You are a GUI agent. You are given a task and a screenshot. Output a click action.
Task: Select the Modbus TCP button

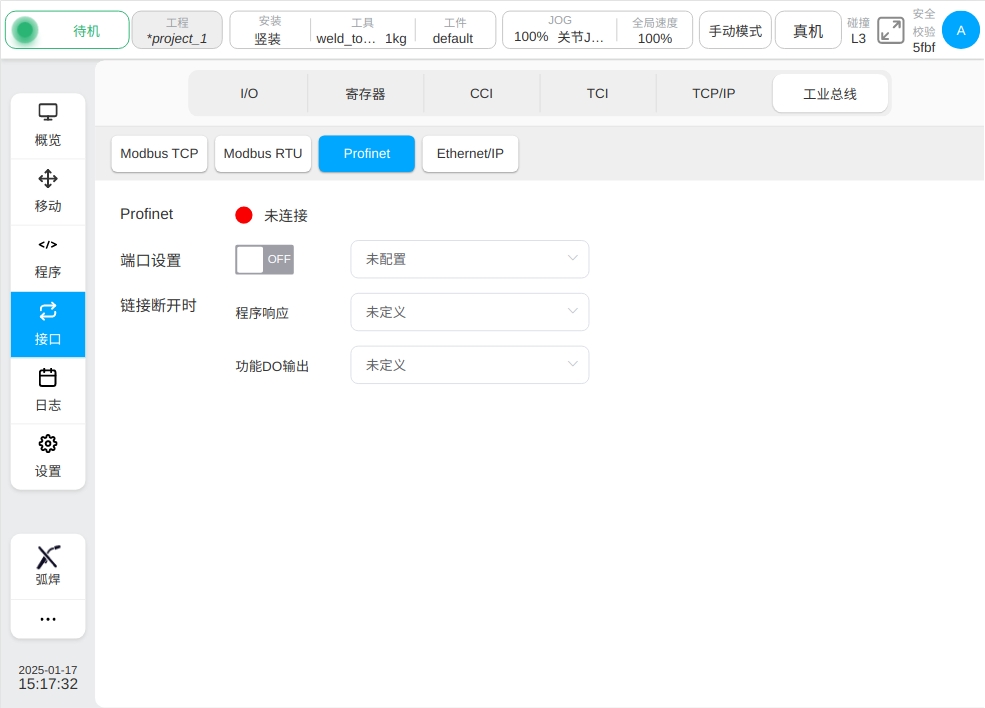[x=159, y=154]
